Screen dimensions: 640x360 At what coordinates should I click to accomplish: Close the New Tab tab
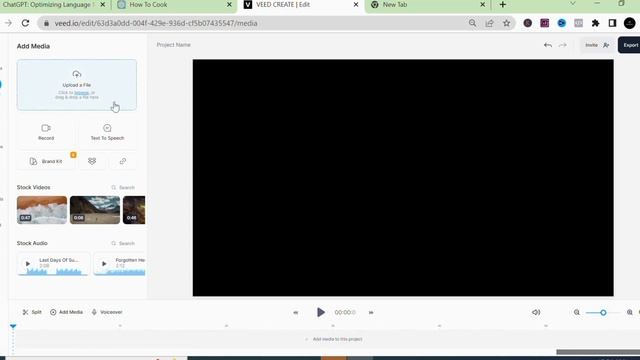point(482,4)
